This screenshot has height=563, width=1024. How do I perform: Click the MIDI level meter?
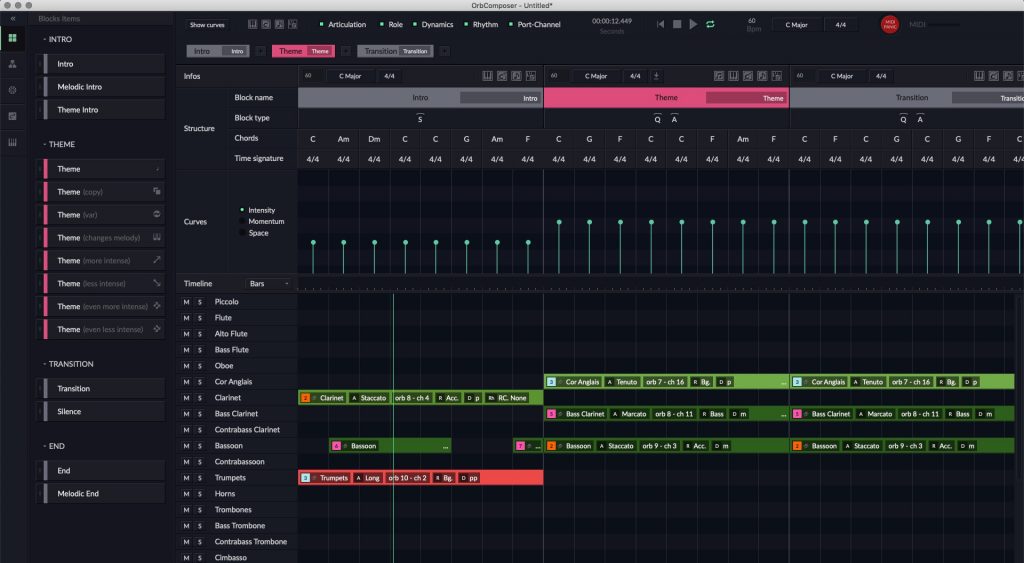[x=945, y=24]
